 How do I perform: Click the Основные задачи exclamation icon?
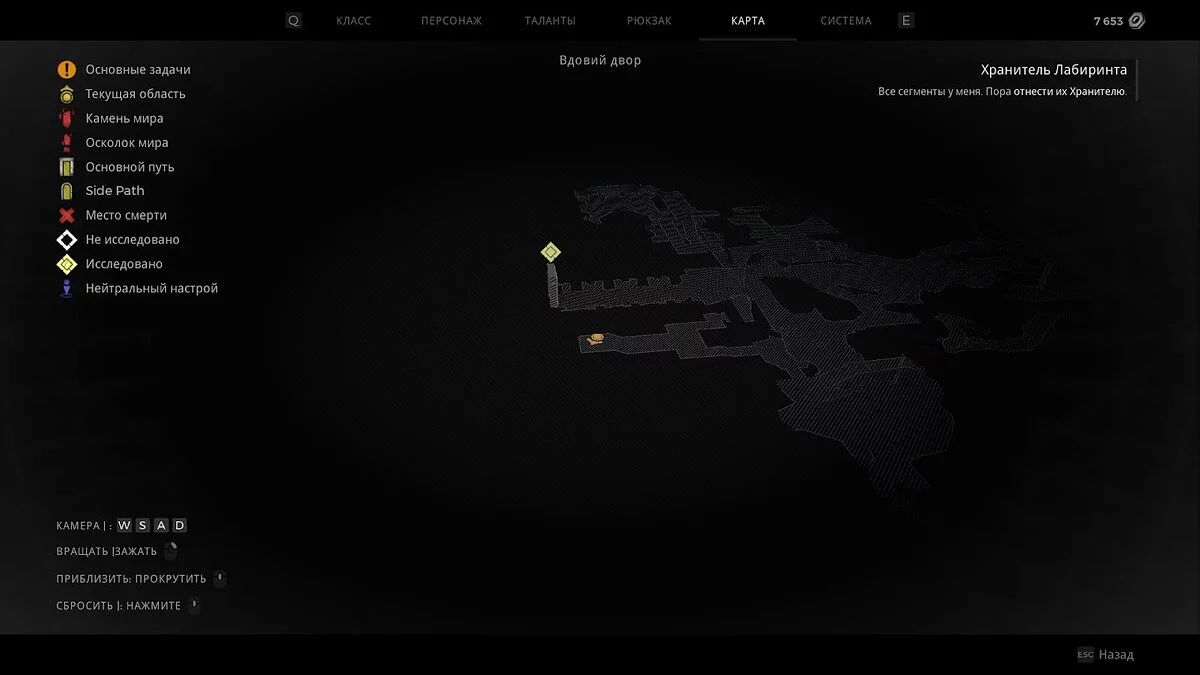coord(67,70)
